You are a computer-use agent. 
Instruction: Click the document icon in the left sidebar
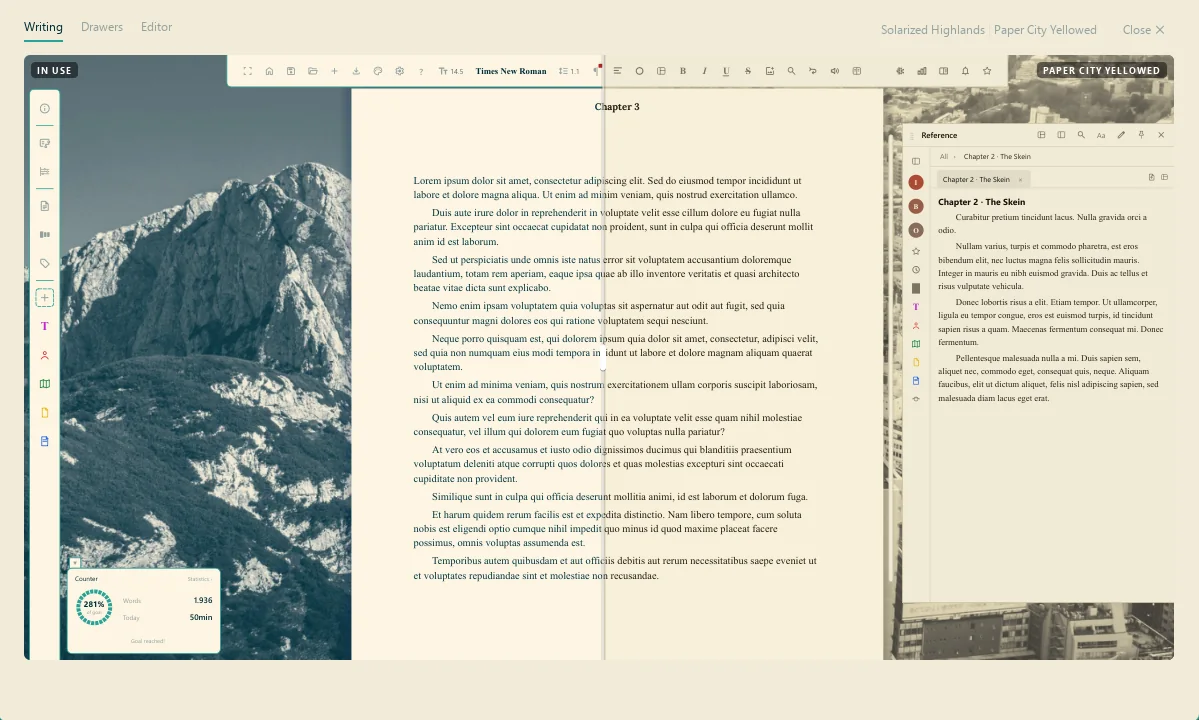(44, 206)
